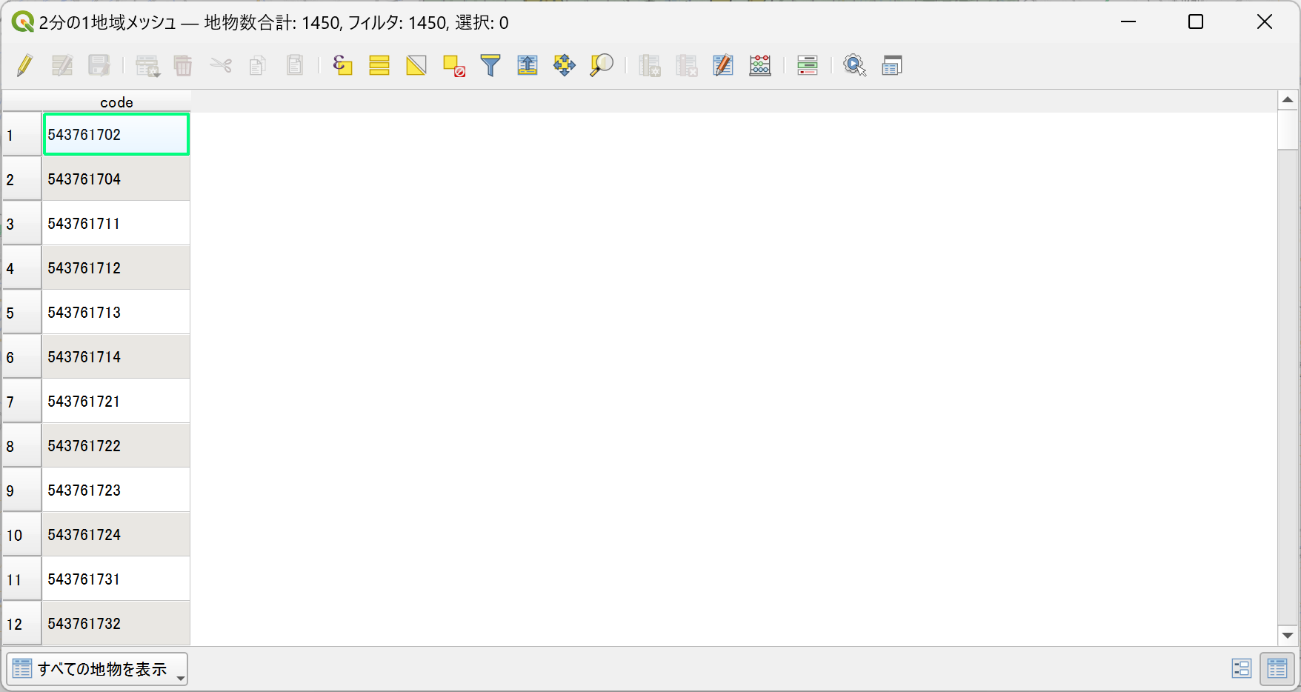The image size is (1301, 692).
Task: Click the cell containing 543761723
Action: [115, 490]
